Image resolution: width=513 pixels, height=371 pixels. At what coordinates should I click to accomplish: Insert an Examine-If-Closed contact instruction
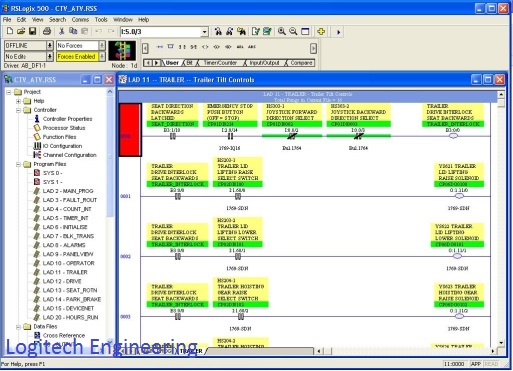[182, 47]
